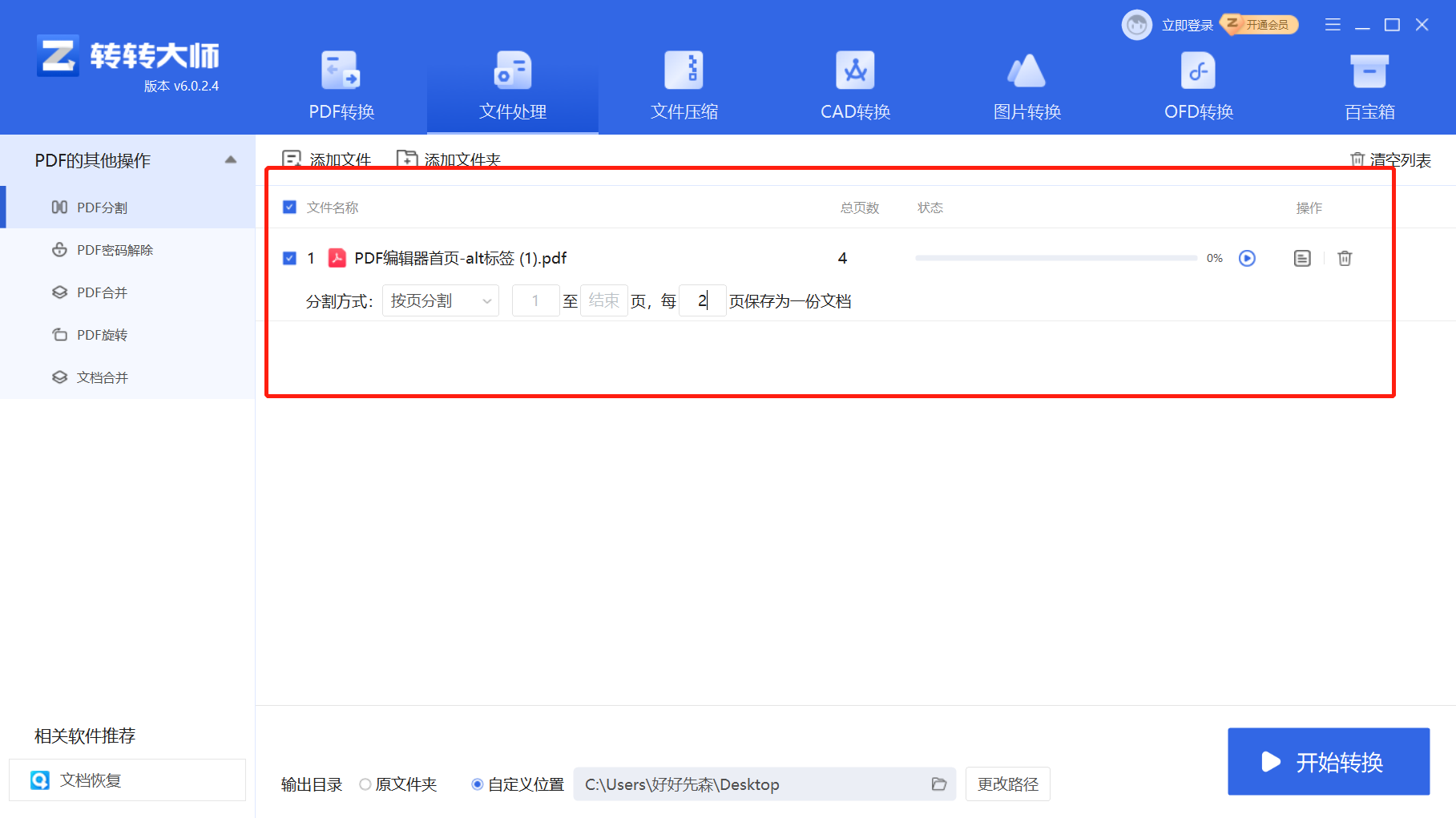Click the 更改路径 button
The height and width of the screenshot is (818, 1456).
pyautogui.click(x=1007, y=784)
